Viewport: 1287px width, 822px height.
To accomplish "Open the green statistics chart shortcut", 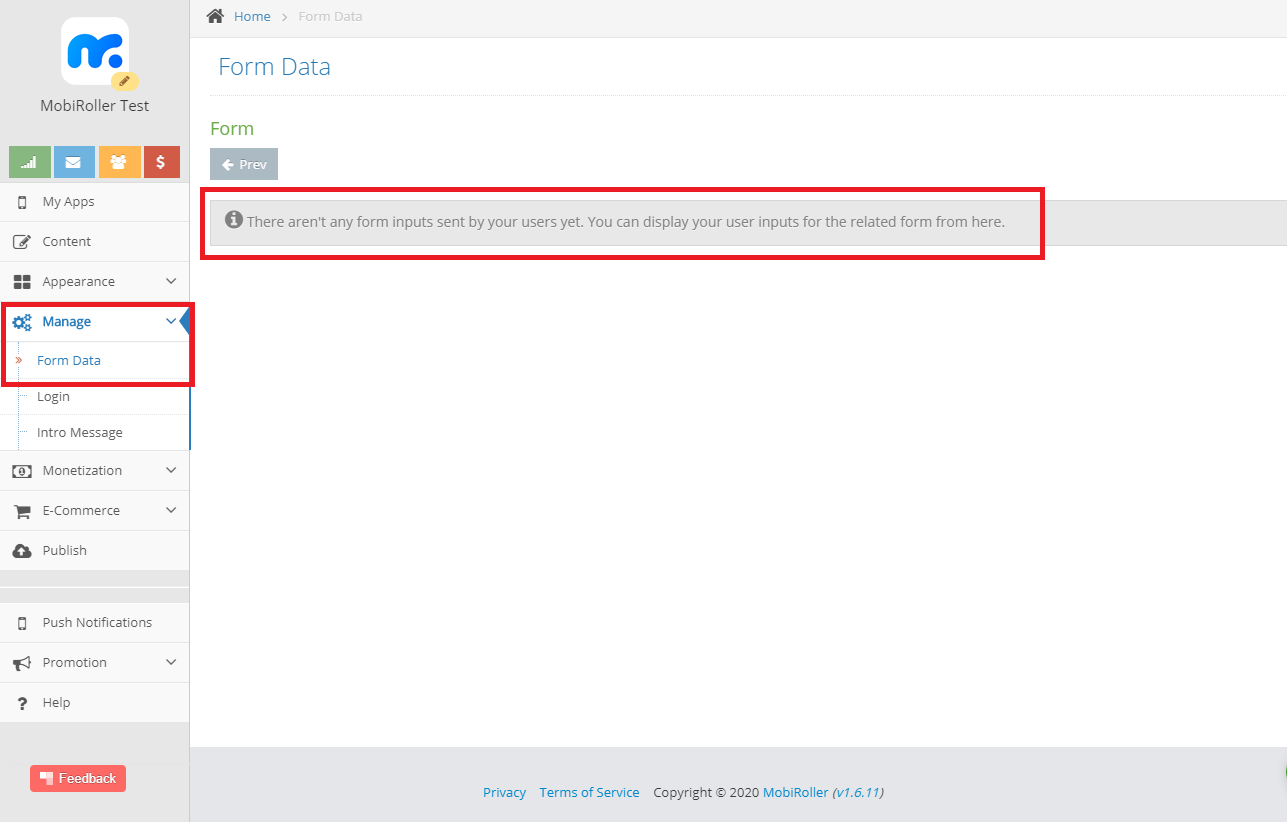I will tap(30, 162).
